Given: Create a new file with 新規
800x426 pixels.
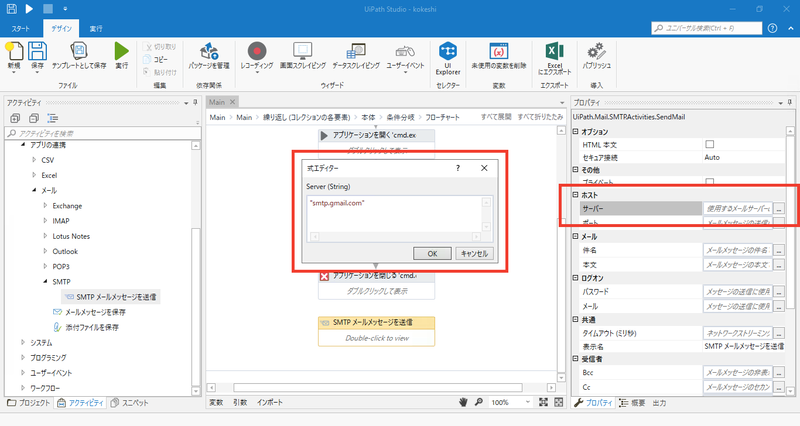Looking at the screenshot, I should 14,56.
